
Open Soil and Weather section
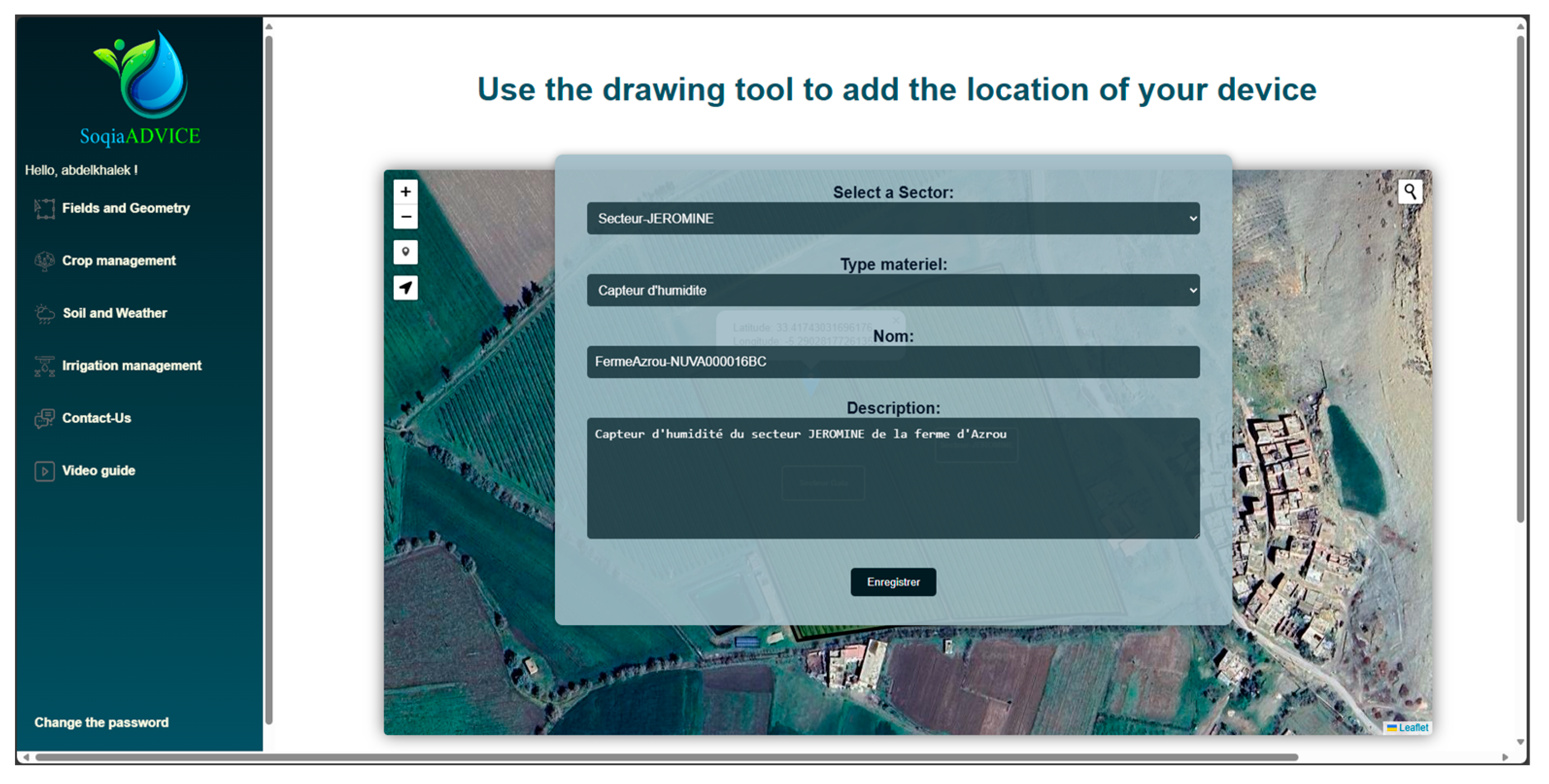coord(114,313)
